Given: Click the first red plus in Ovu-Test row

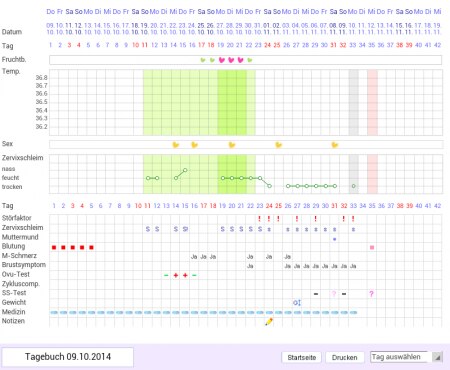Looking at the screenshot, I should pos(176,275).
